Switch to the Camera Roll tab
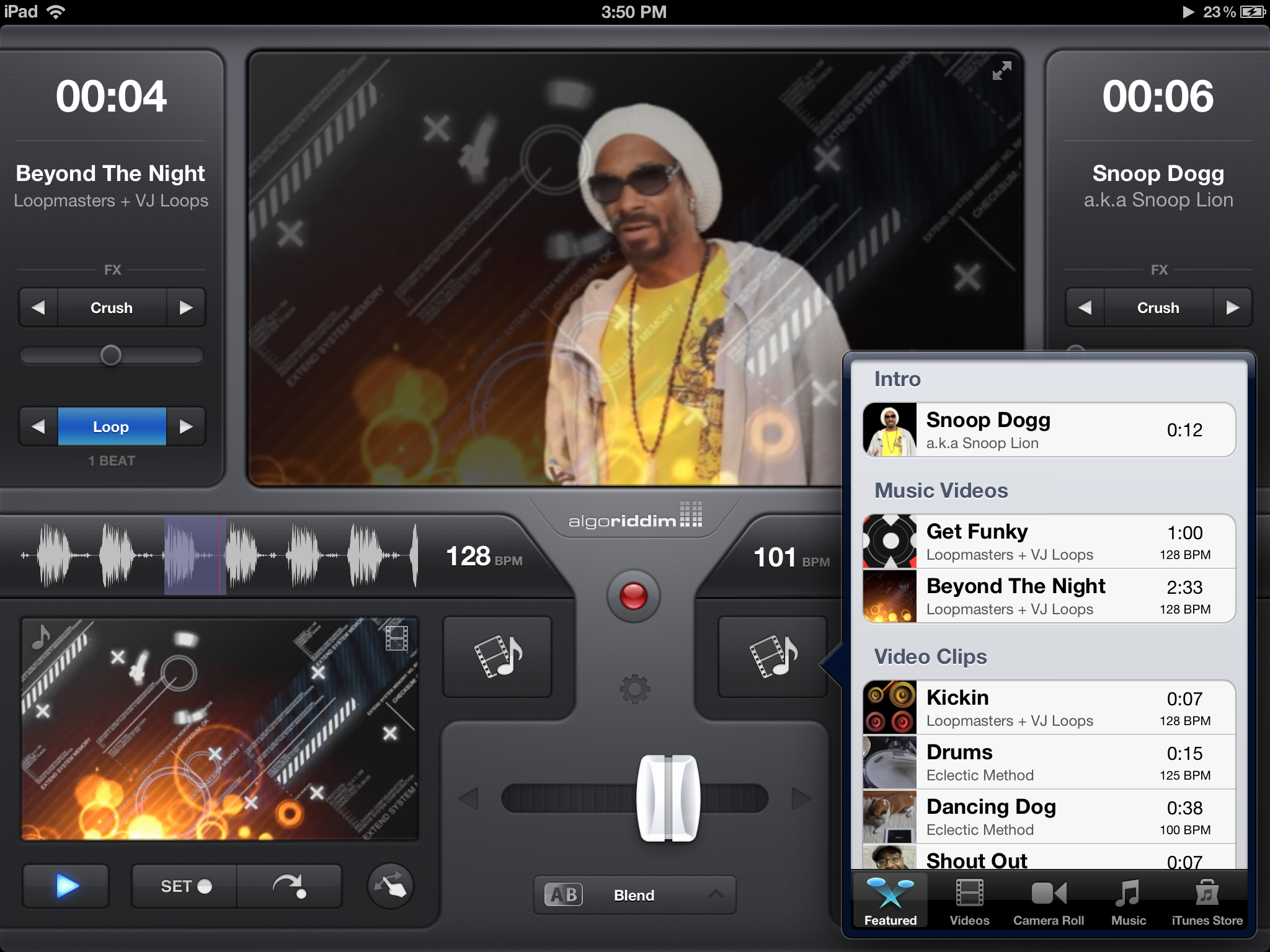Viewport: 1270px width, 952px height. coord(1049,902)
